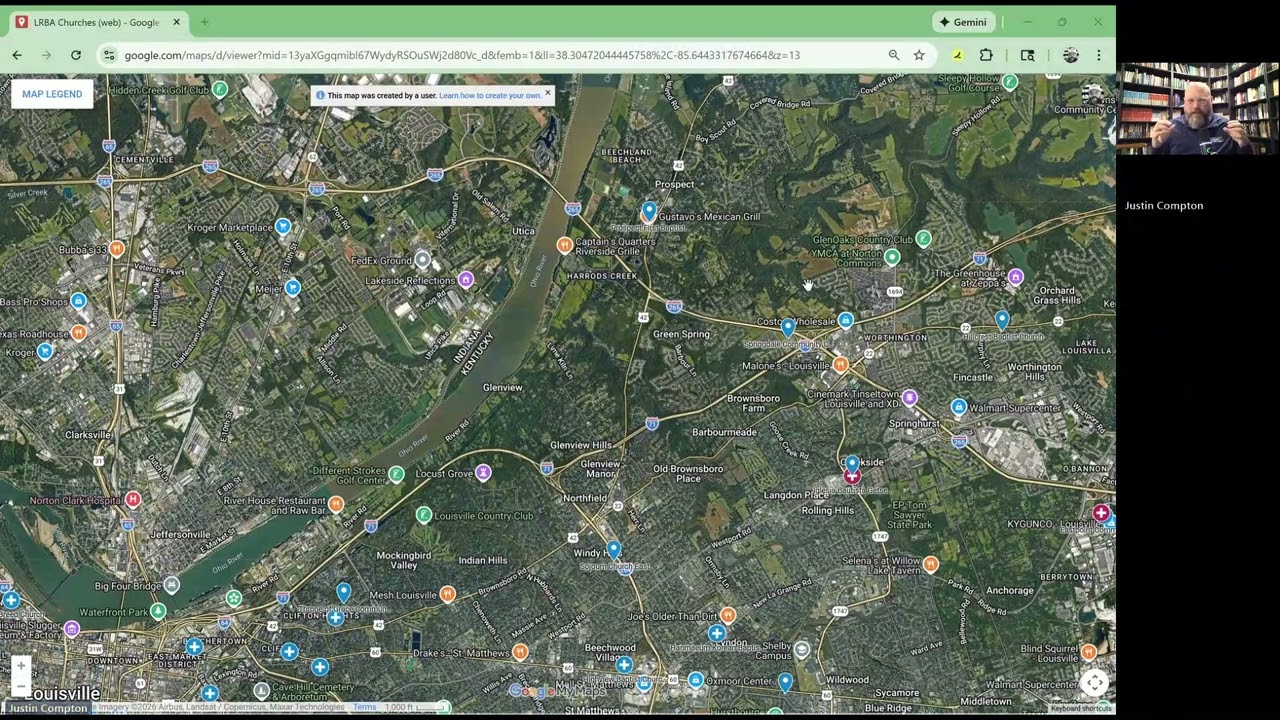
Task: Click the Different Strokes Golf Center marker
Action: click(x=396, y=474)
